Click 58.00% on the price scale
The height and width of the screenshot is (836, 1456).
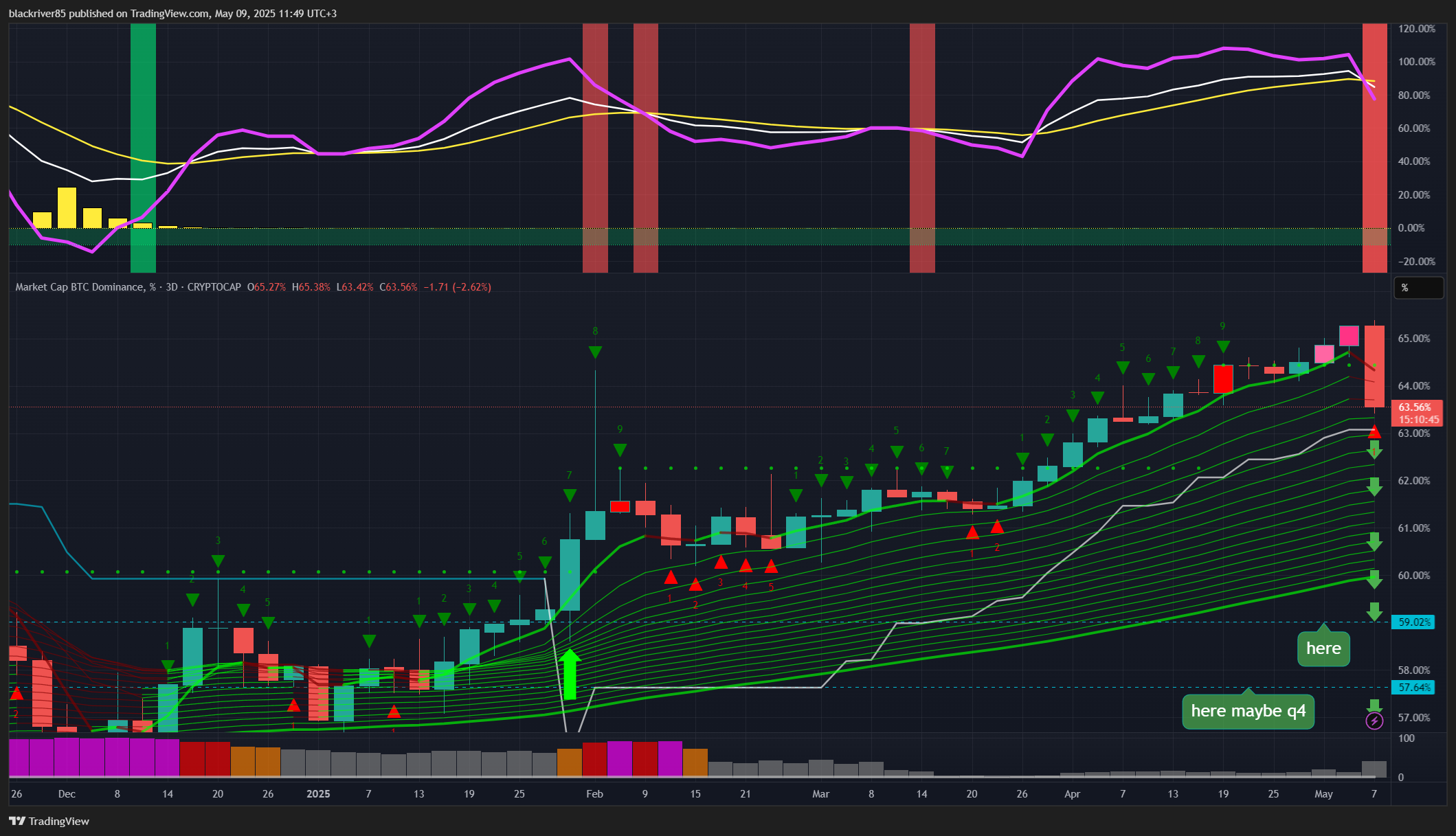1414,670
